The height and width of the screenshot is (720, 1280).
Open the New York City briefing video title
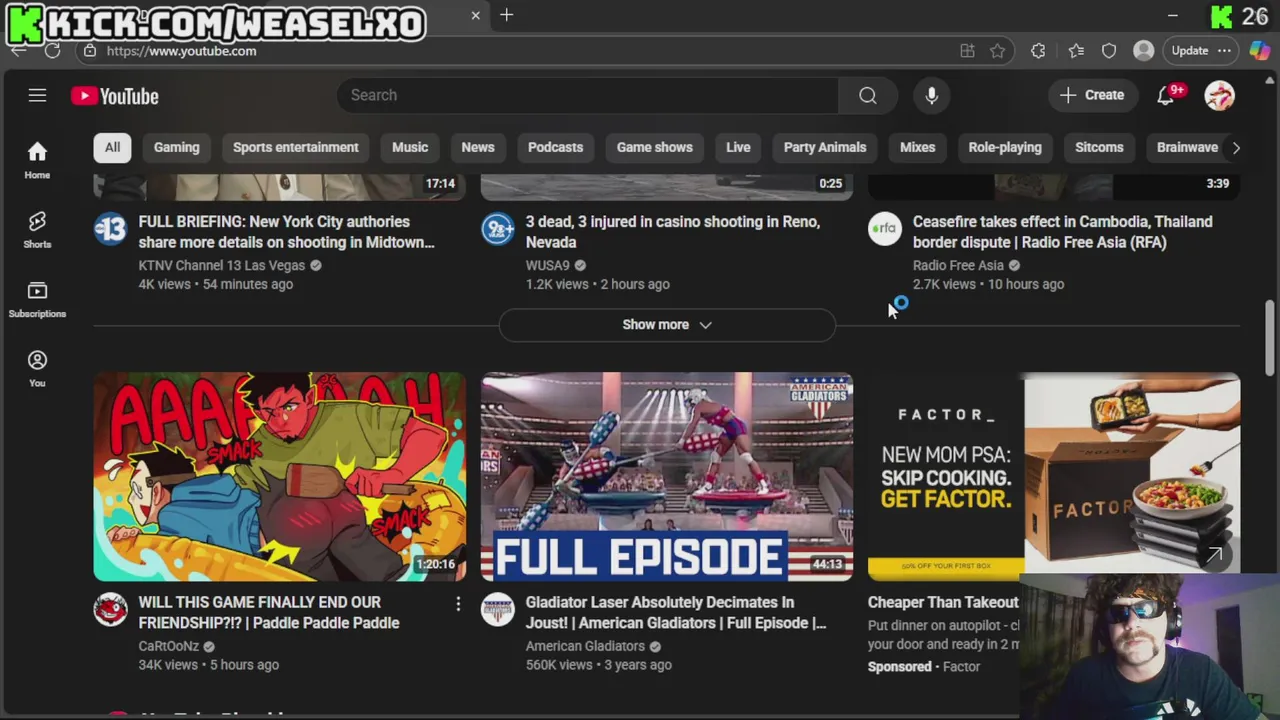coord(287,232)
